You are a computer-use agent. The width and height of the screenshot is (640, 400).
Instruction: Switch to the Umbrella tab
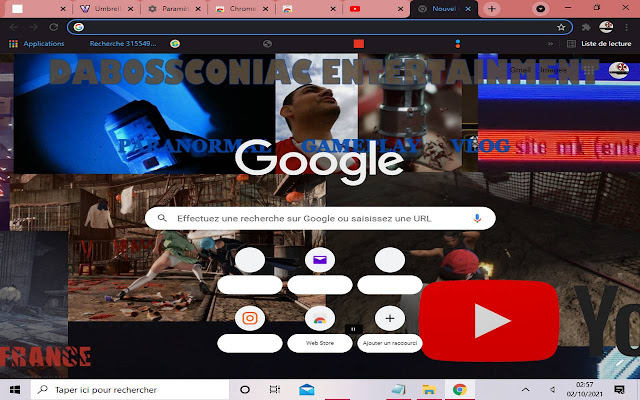pyautogui.click(x=102, y=9)
